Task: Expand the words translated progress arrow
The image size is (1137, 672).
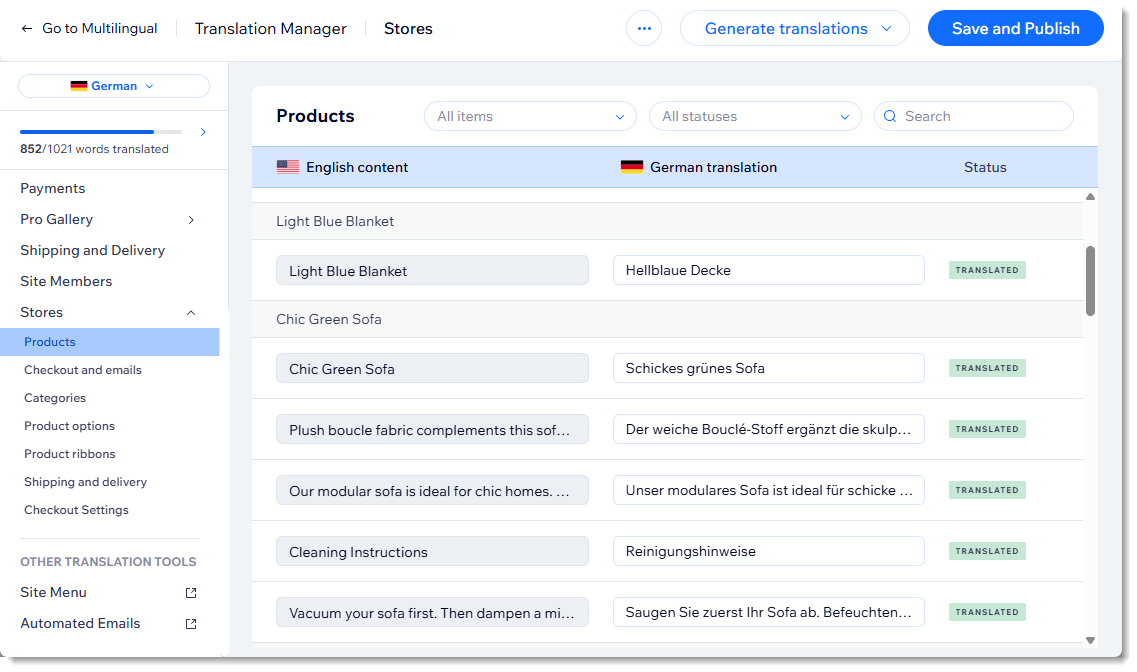Action: click(203, 132)
